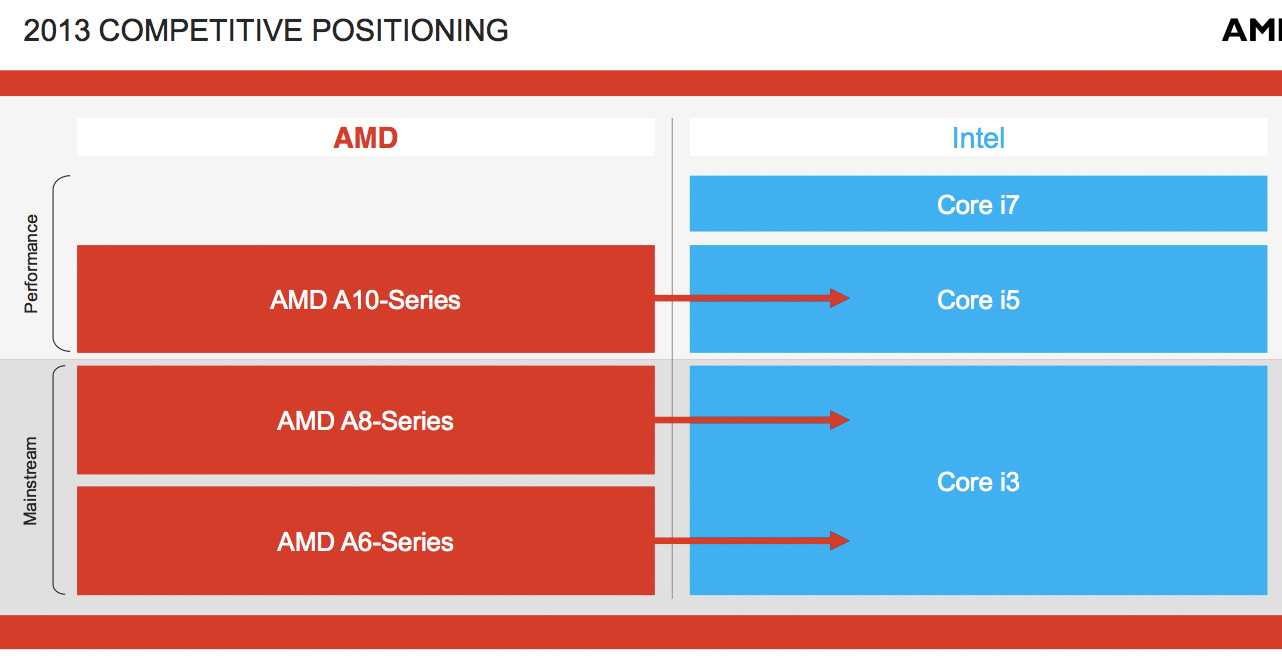The width and height of the screenshot is (1282, 663).
Task: Click the Performance tier curly bracket
Action: click(x=60, y=264)
